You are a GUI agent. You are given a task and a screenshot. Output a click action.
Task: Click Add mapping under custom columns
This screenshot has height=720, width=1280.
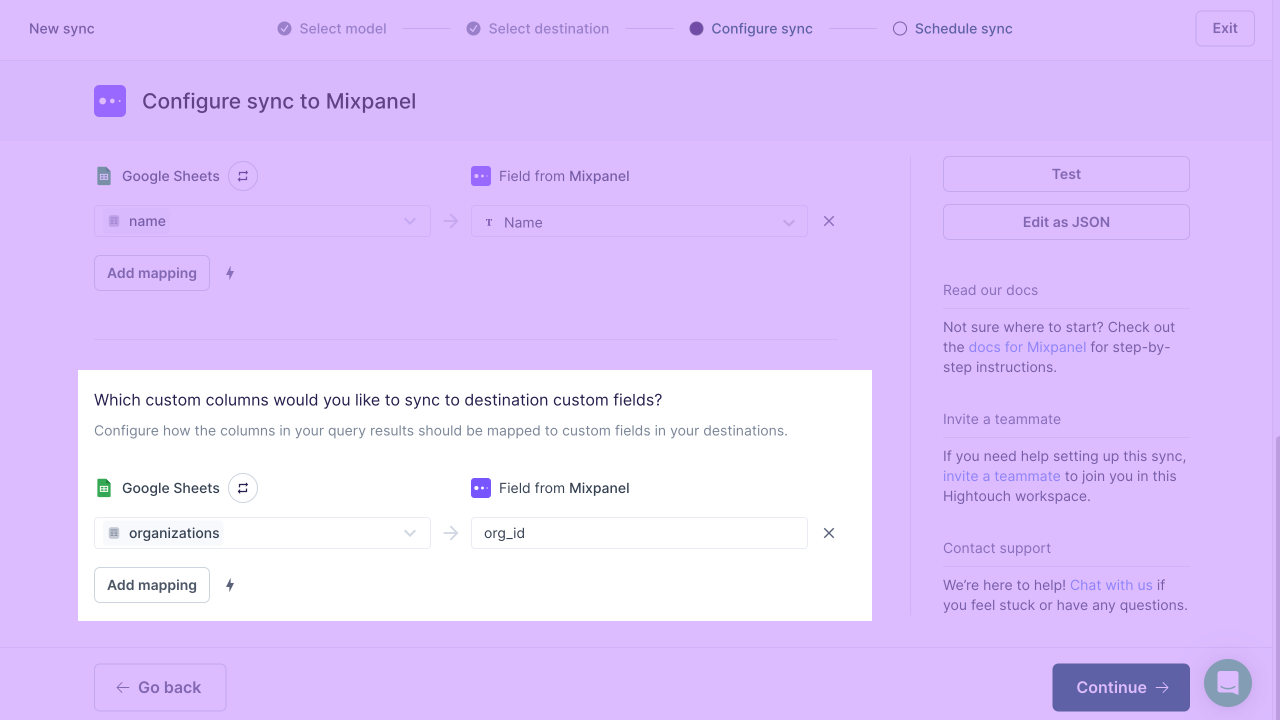point(152,585)
